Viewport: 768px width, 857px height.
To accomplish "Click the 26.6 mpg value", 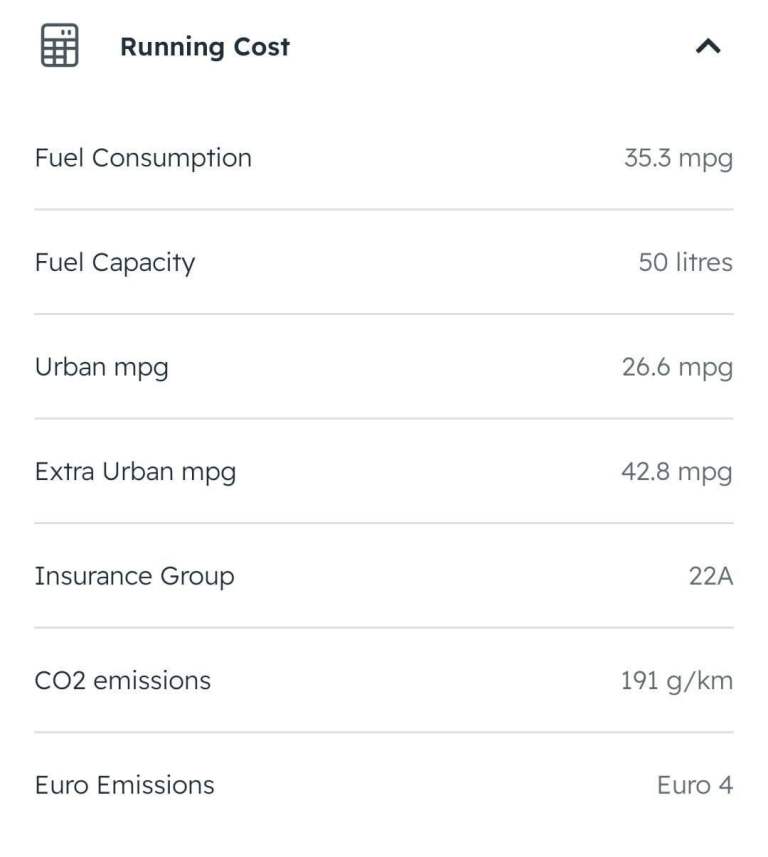I will (677, 368).
